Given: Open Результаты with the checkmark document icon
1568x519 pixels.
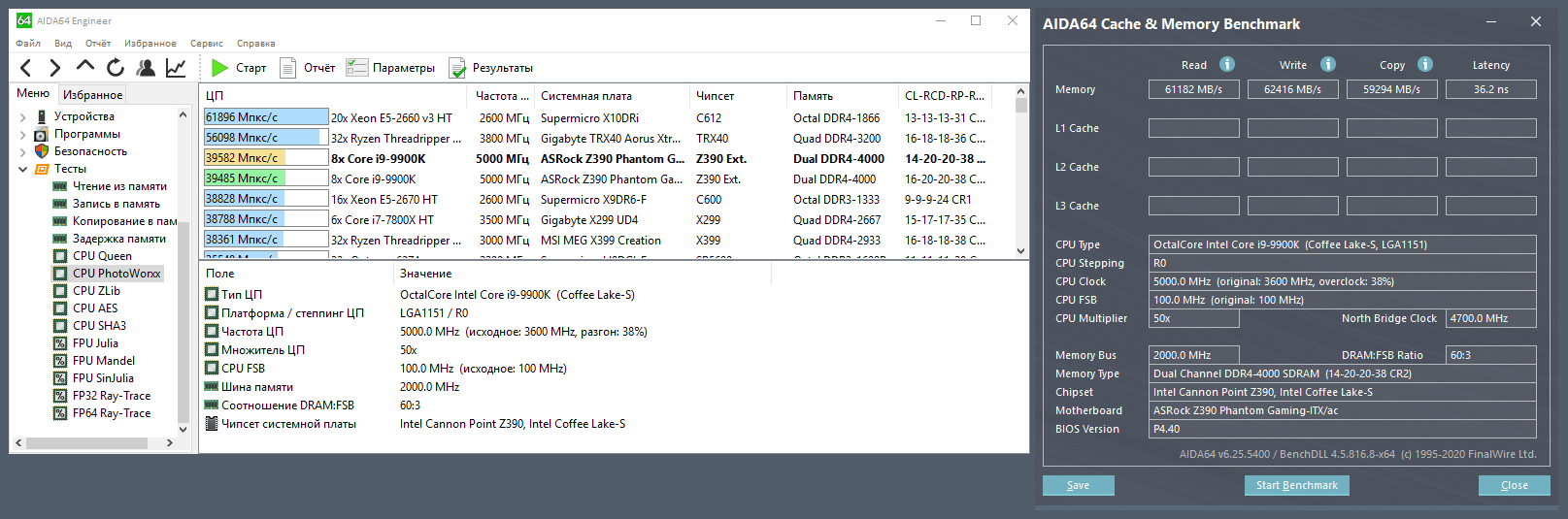Looking at the screenshot, I should pyautogui.click(x=491, y=68).
